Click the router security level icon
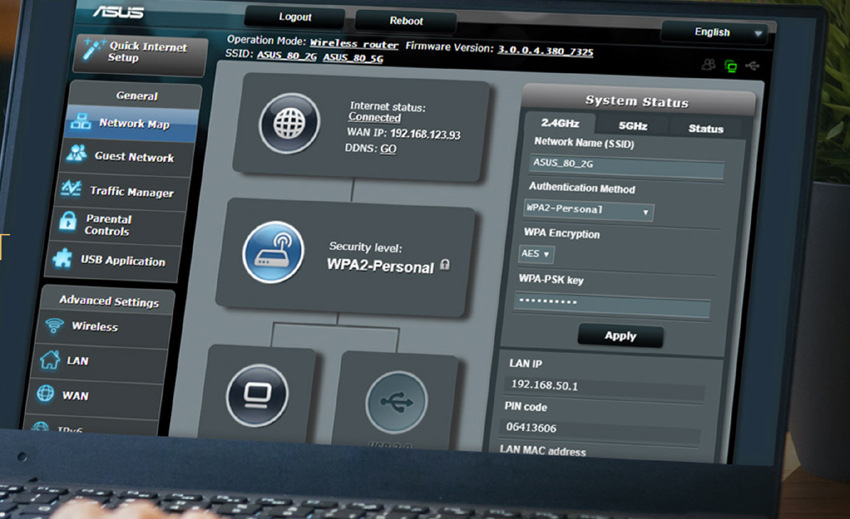The width and height of the screenshot is (850, 519). [x=273, y=252]
